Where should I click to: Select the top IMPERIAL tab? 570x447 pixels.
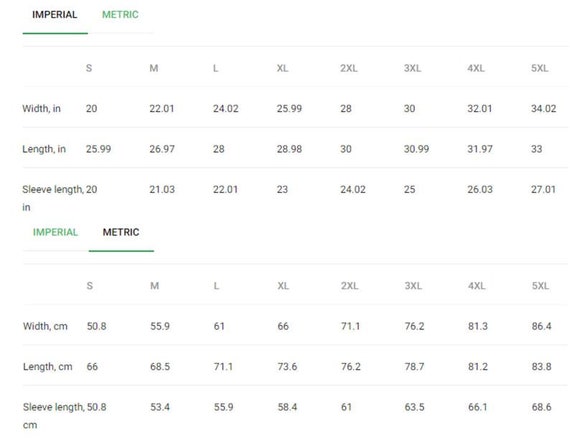point(55,15)
